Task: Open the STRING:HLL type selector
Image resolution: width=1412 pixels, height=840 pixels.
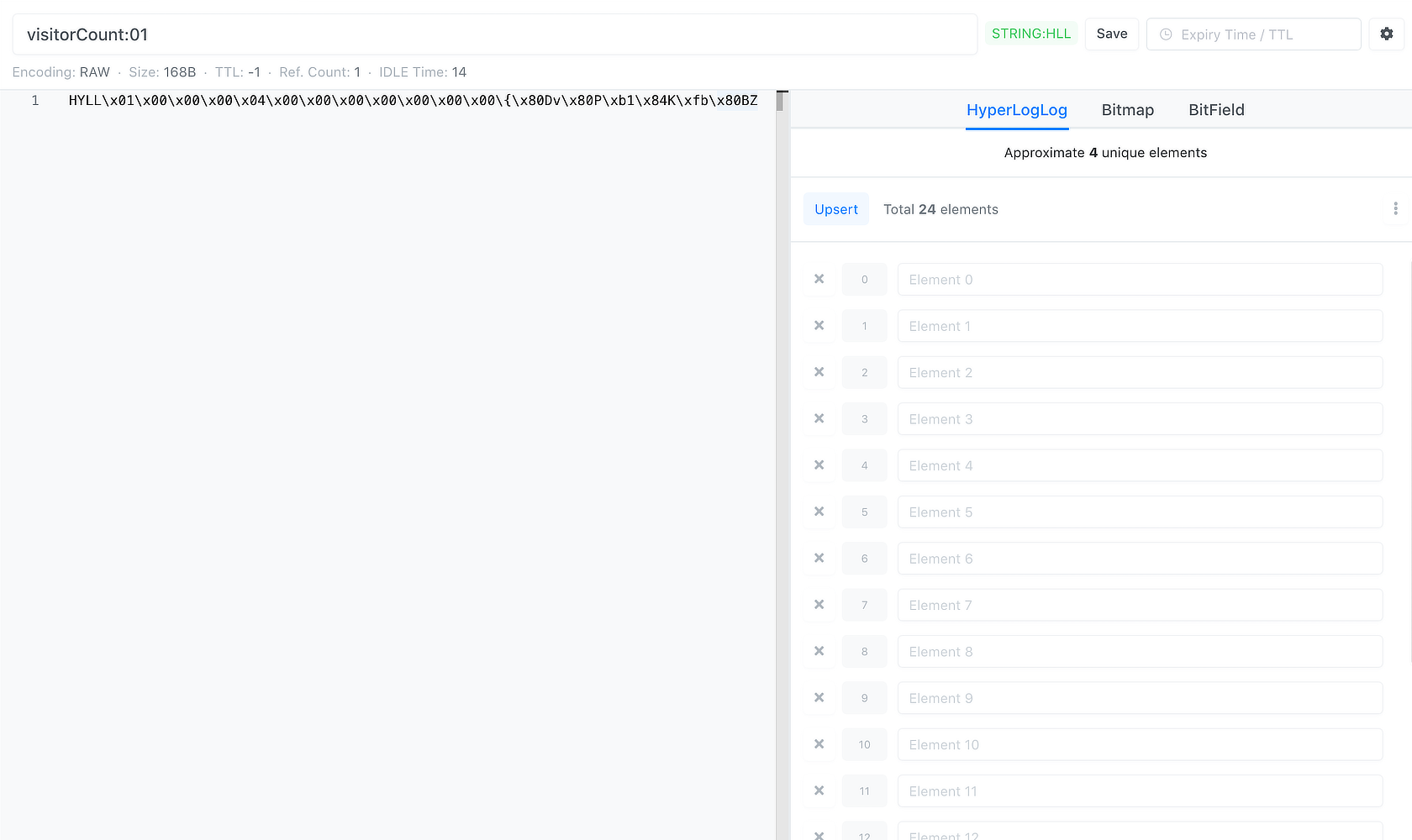Action: point(1030,34)
